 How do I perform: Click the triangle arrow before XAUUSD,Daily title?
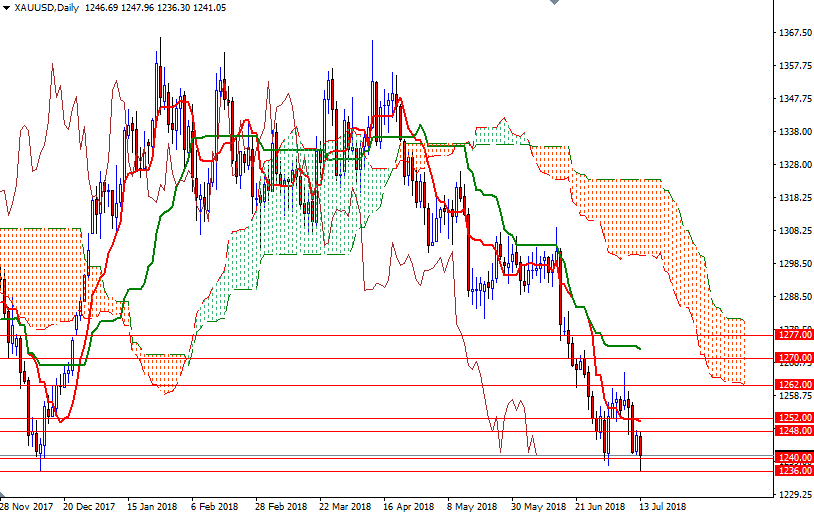pyautogui.click(x=6, y=8)
